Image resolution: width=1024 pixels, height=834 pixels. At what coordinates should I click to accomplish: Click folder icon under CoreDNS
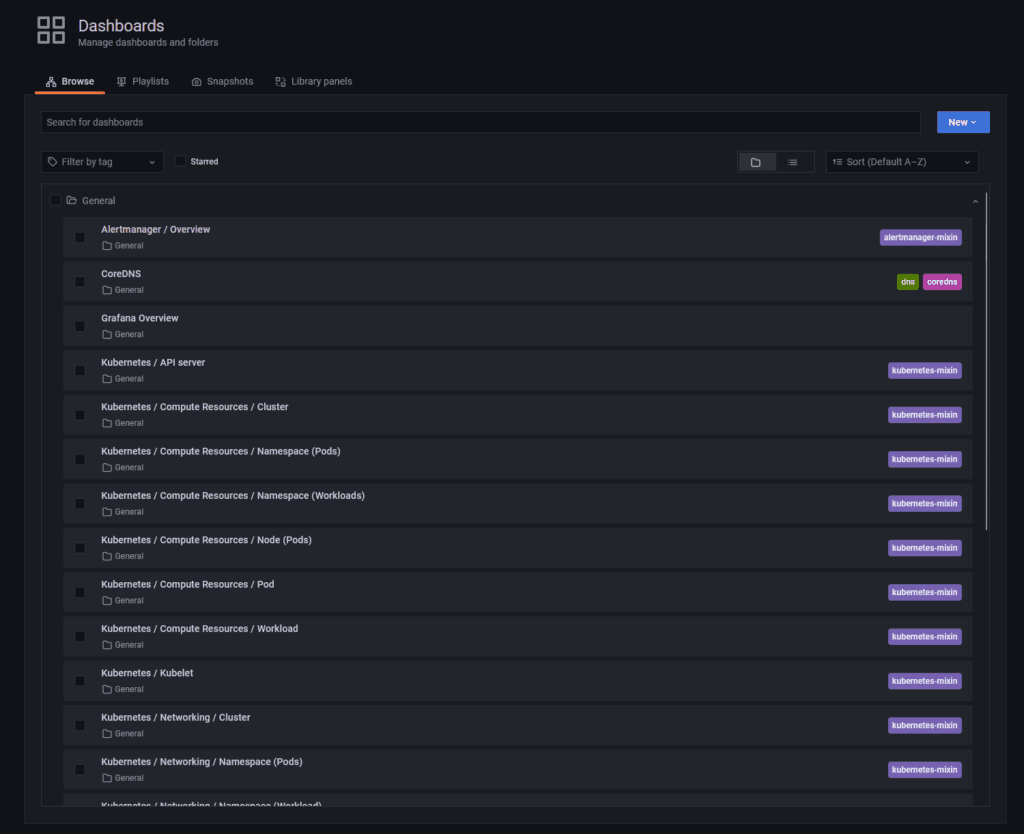pos(107,290)
